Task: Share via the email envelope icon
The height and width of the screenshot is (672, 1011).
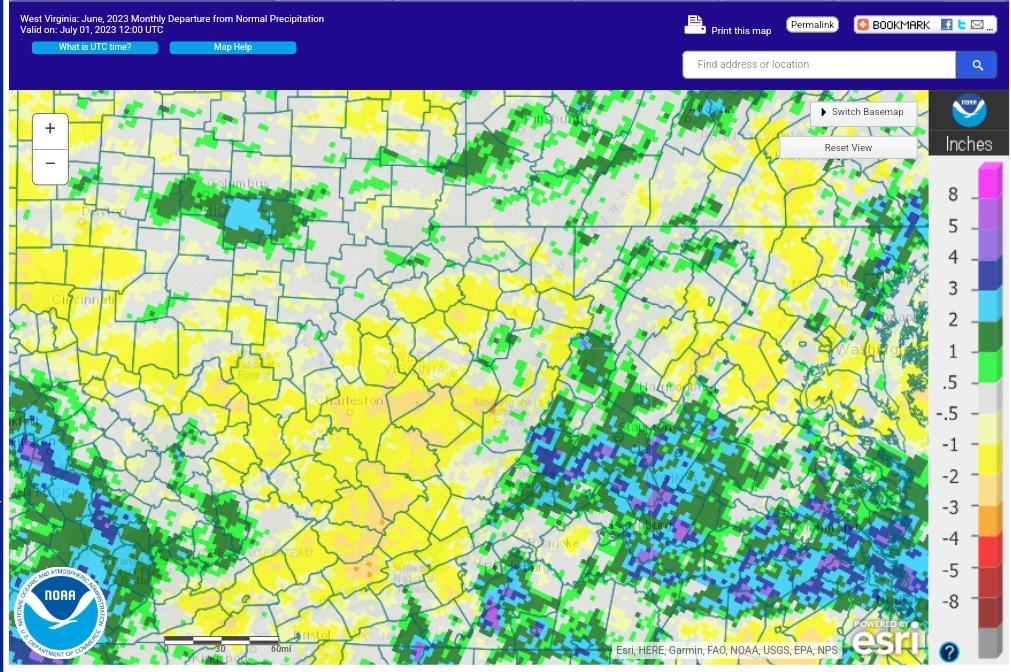Action: (977, 25)
